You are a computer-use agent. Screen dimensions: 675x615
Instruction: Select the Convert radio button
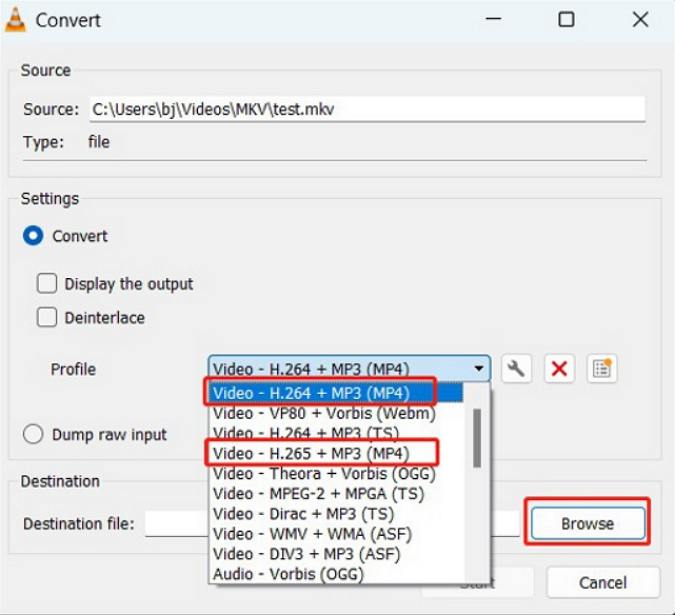(x=33, y=236)
